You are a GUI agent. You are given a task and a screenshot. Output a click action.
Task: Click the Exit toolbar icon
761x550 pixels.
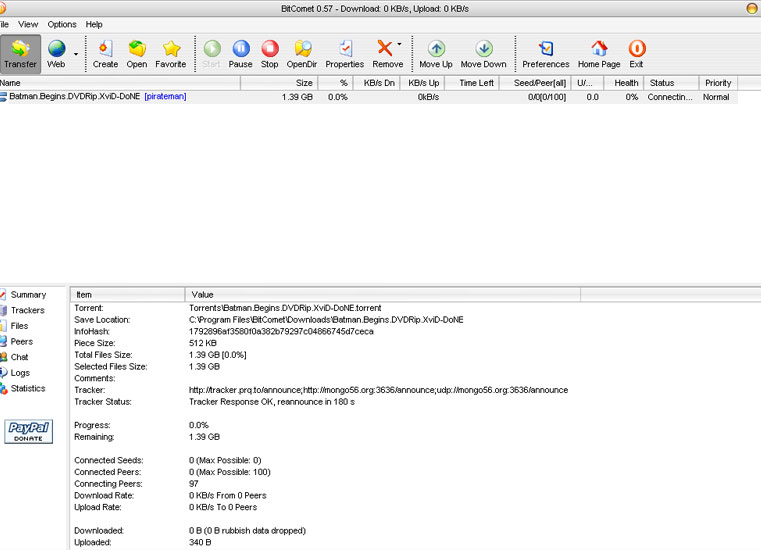637,49
